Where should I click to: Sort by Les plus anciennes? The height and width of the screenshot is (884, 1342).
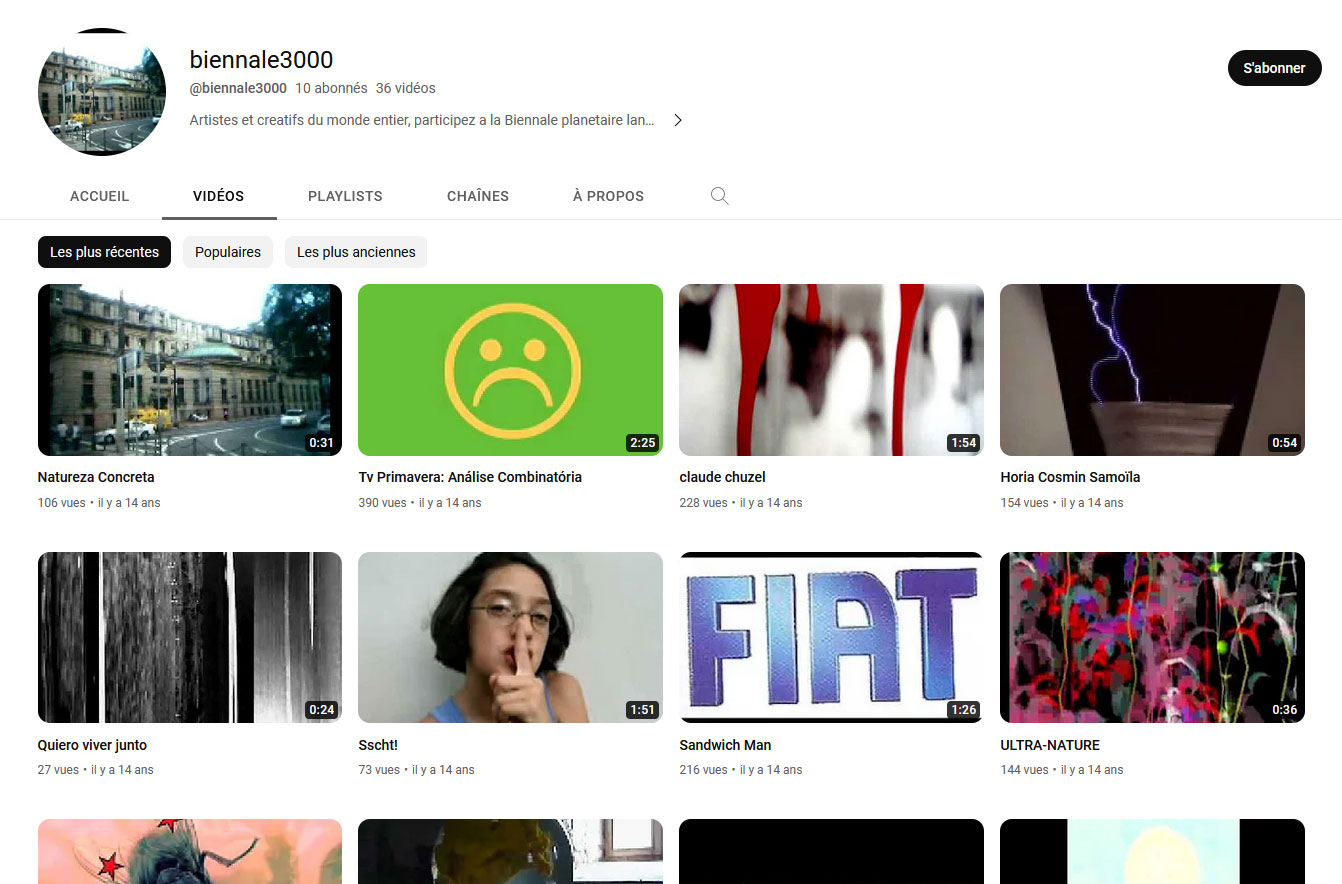(356, 252)
